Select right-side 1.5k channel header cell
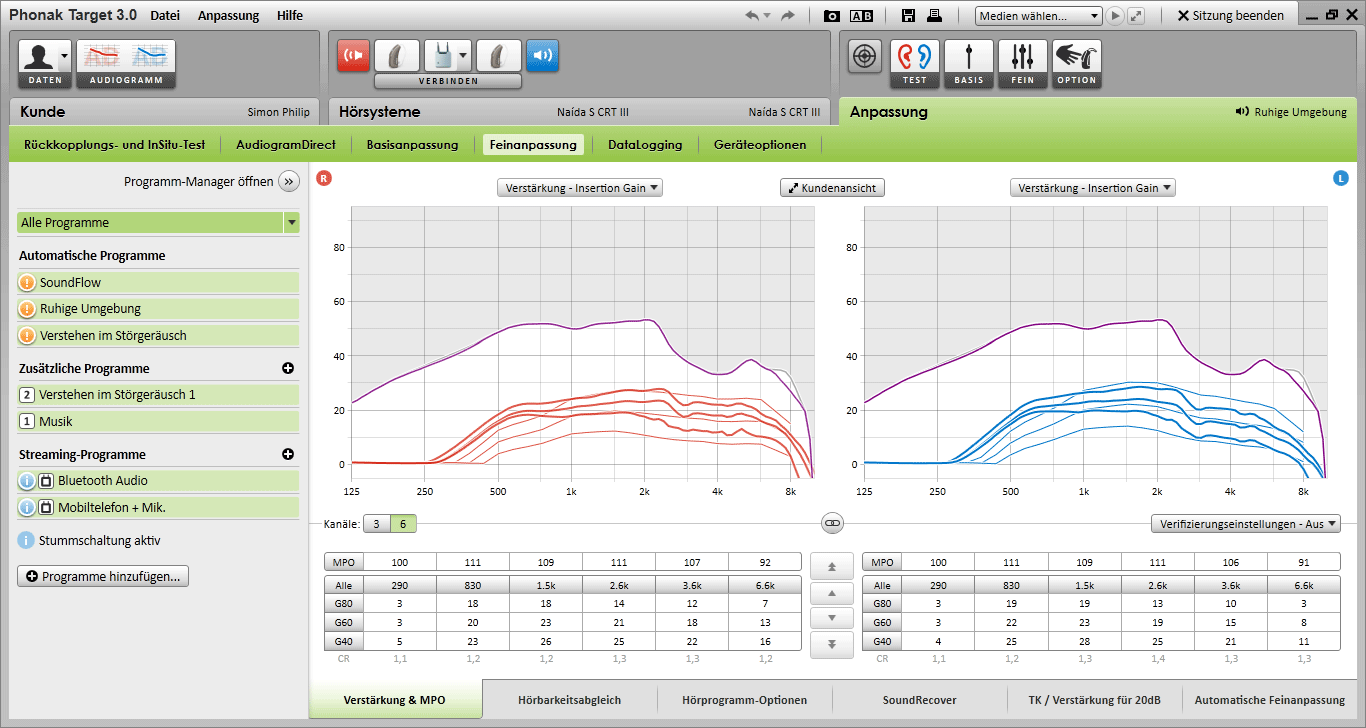Screen dimensions: 1366x728 pyautogui.click(x=546, y=585)
